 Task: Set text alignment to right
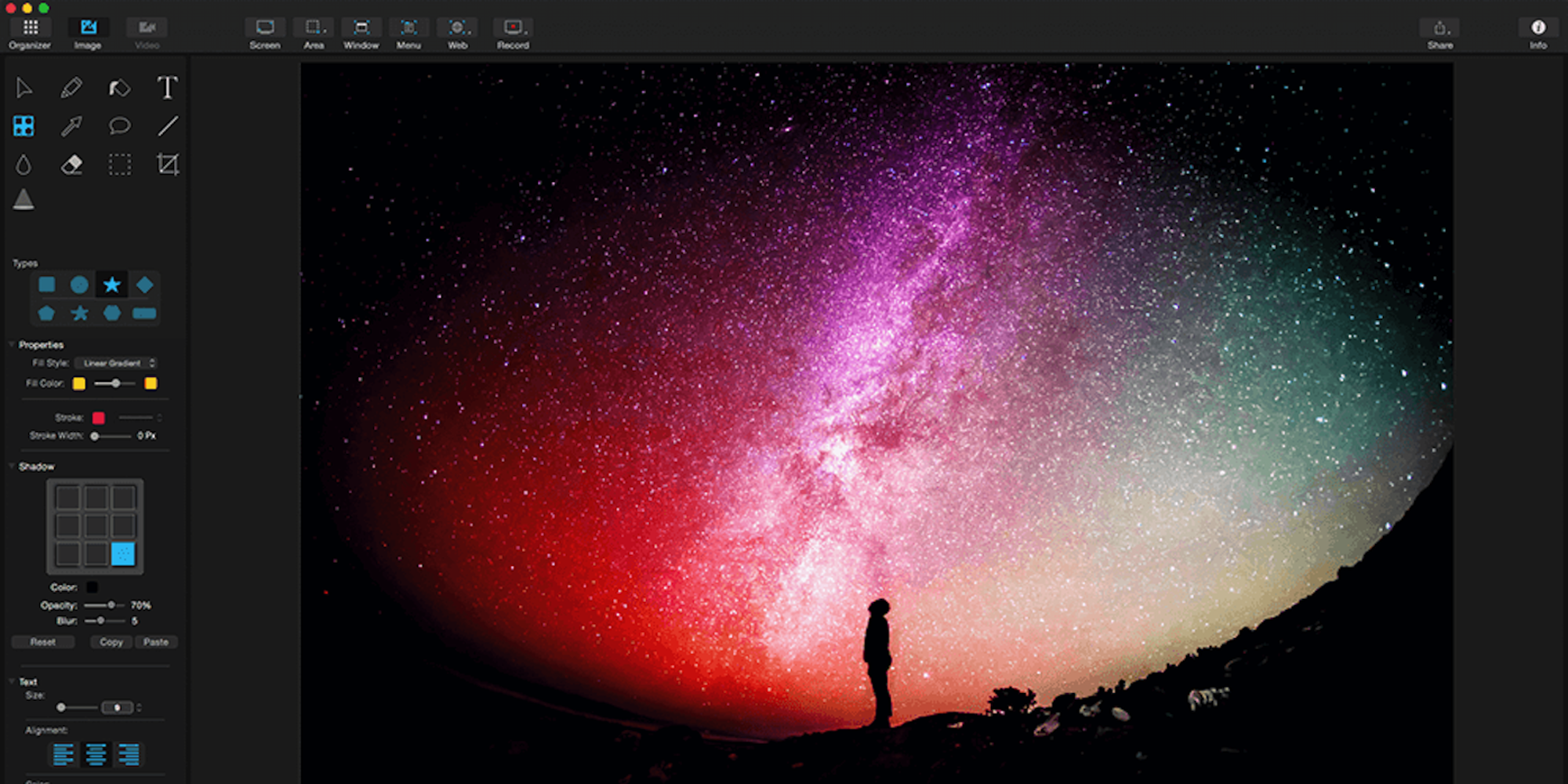pyautogui.click(x=129, y=754)
